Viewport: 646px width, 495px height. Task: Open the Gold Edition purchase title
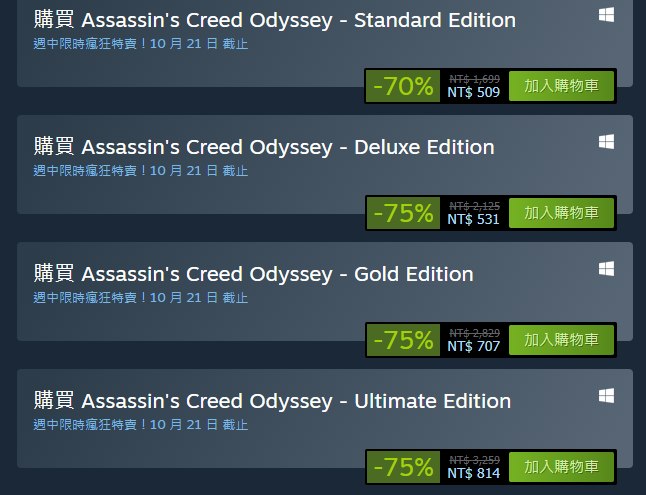254,274
